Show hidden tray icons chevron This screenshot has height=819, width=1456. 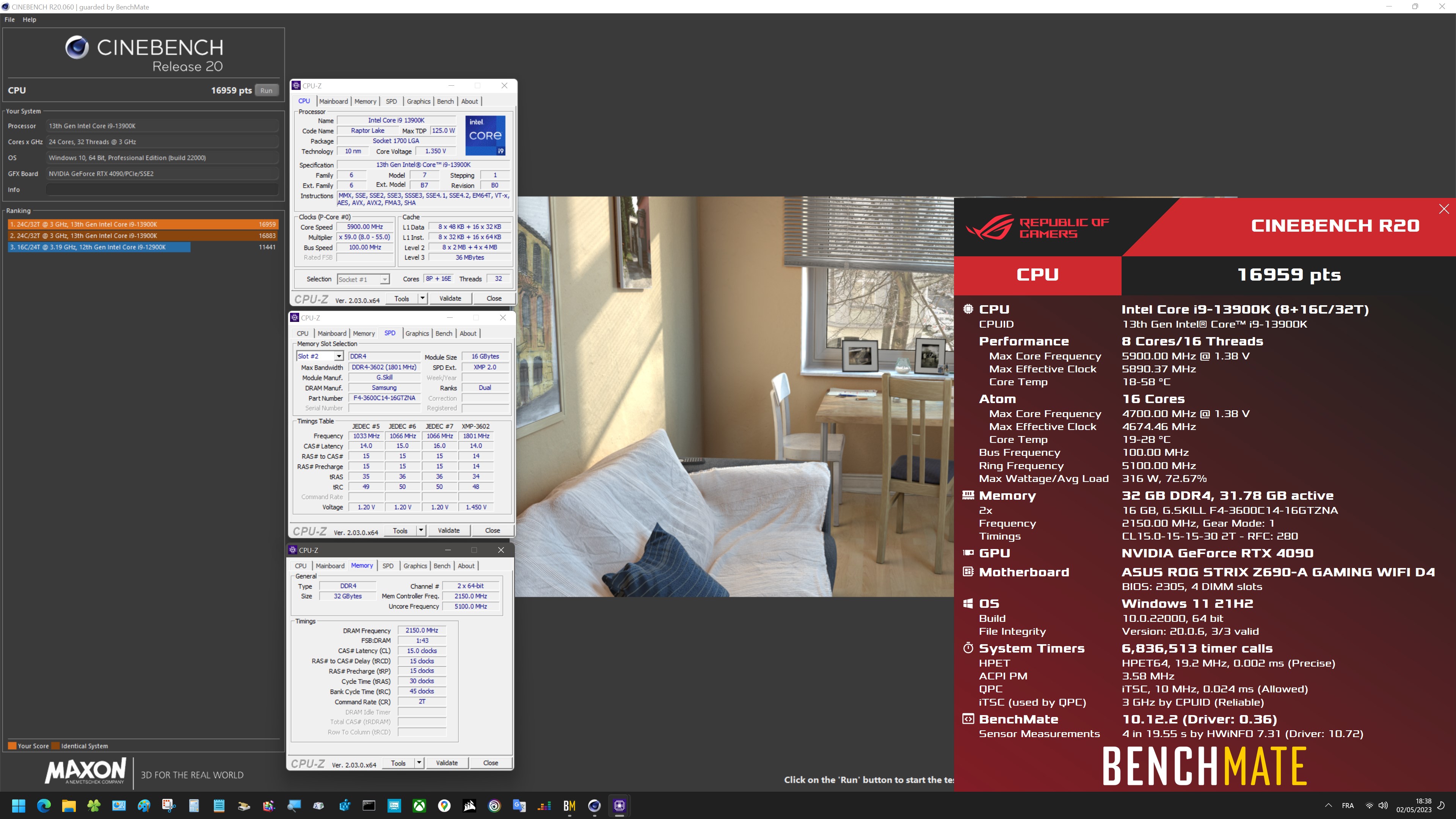tap(1328, 805)
